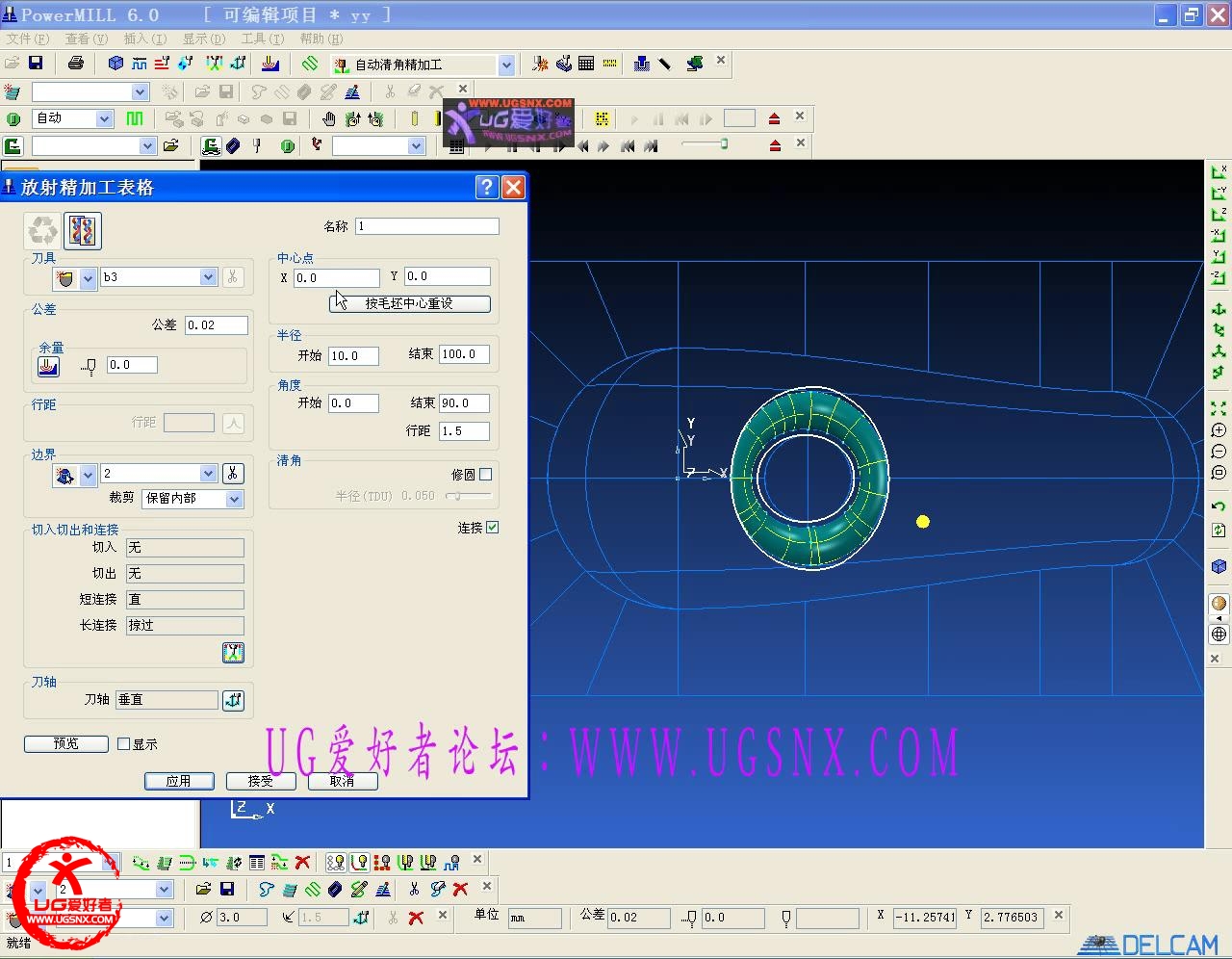Click the 接受 accept button
This screenshot has width=1232, height=959.
pos(261,781)
